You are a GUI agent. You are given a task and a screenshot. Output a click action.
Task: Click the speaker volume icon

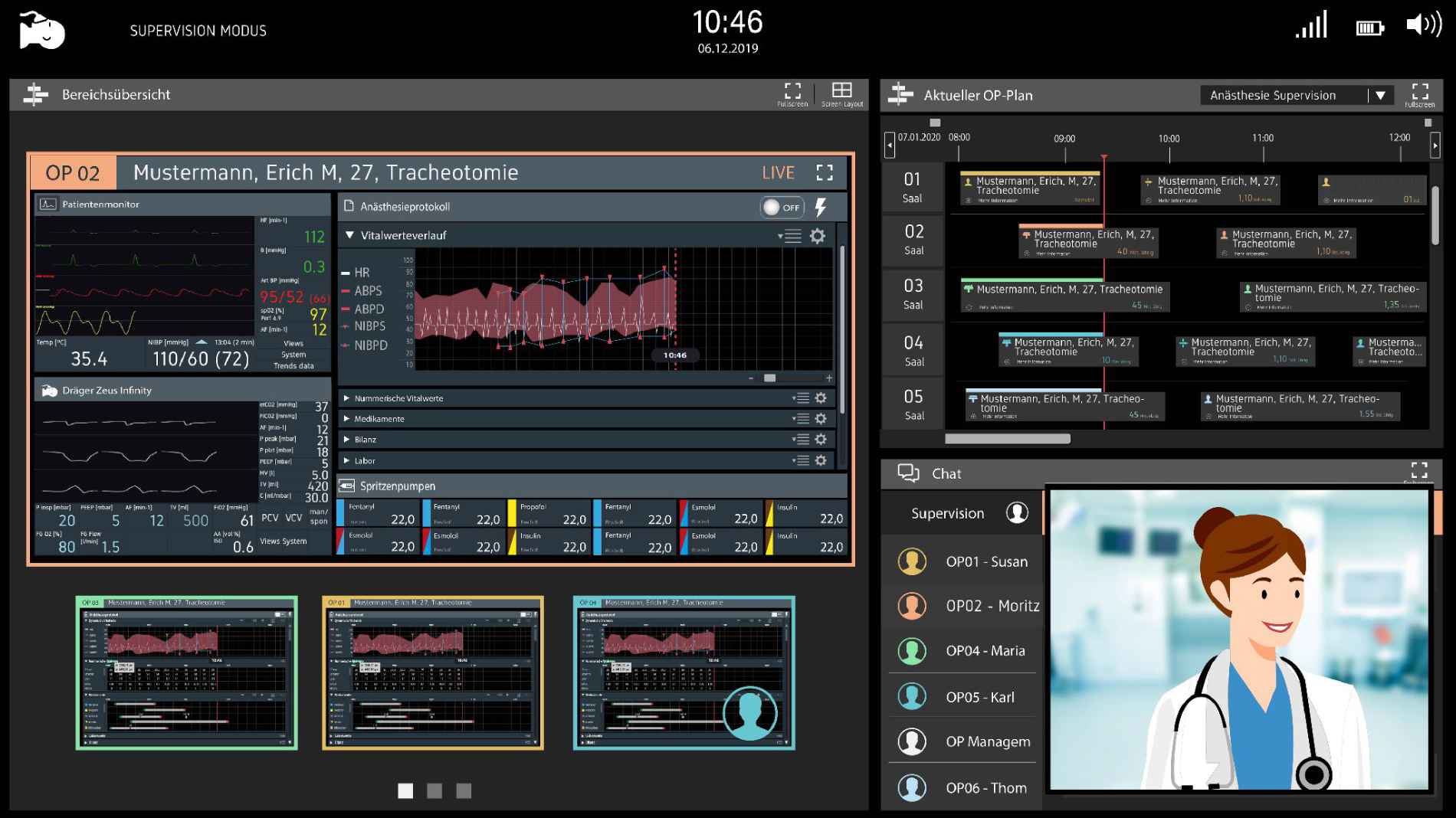click(x=1424, y=25)
